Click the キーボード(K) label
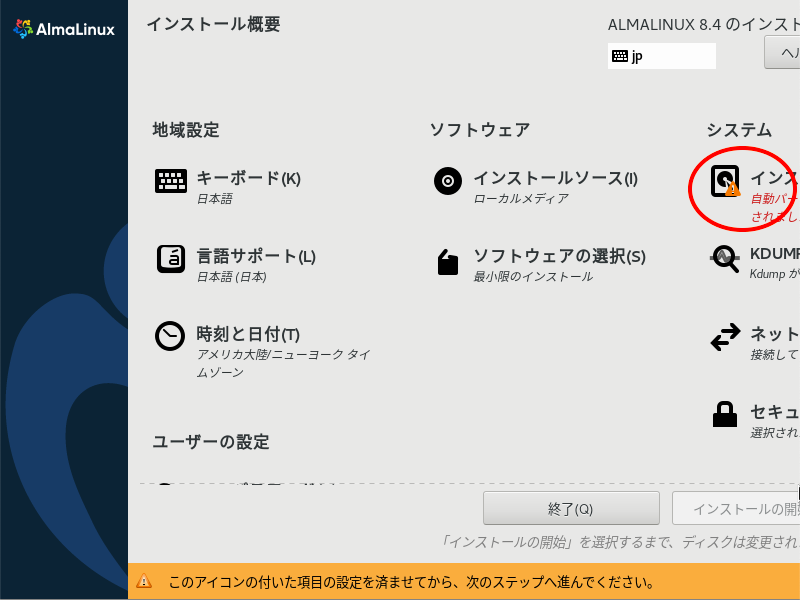This screenshot has width=800, height=600. pyautogui.click(x=248, y=178)
